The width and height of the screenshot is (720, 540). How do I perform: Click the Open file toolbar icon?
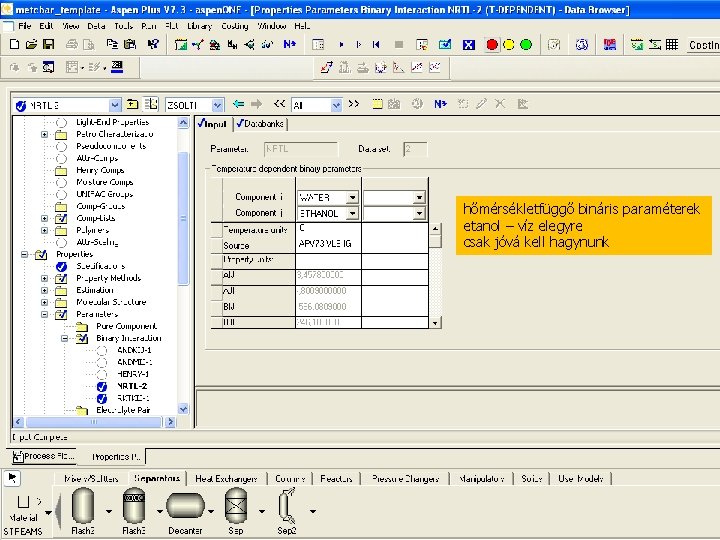coord(33,45)
